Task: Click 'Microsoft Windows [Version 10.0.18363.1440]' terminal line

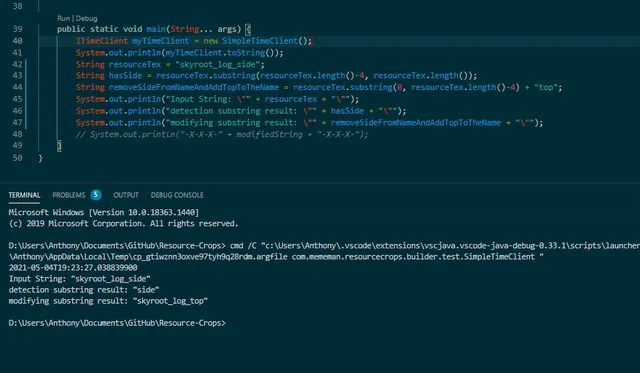Action: (x=104, y=212)
